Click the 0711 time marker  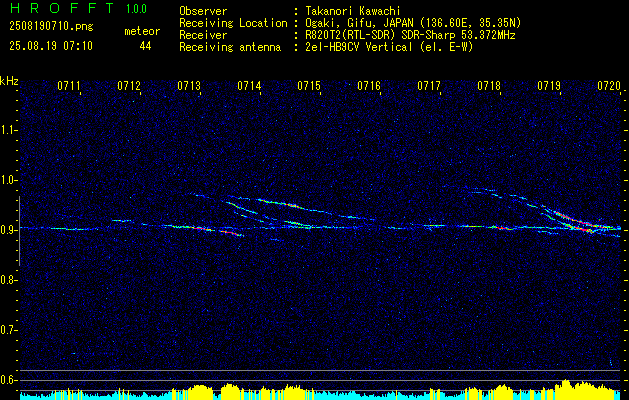[69, 86]
